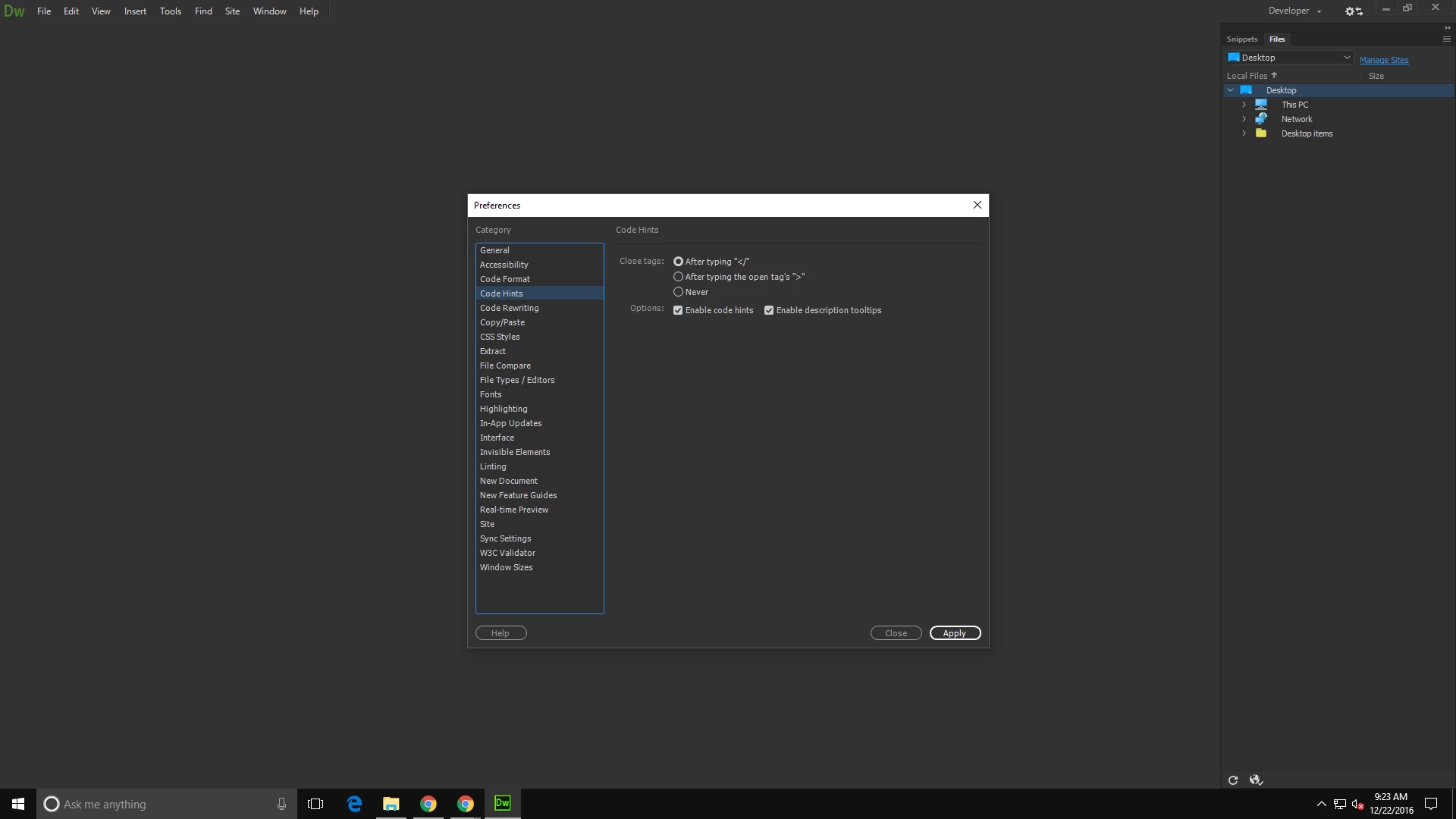
Task: Click the Files panel refresh icon
Action: tap(1233, 780)
